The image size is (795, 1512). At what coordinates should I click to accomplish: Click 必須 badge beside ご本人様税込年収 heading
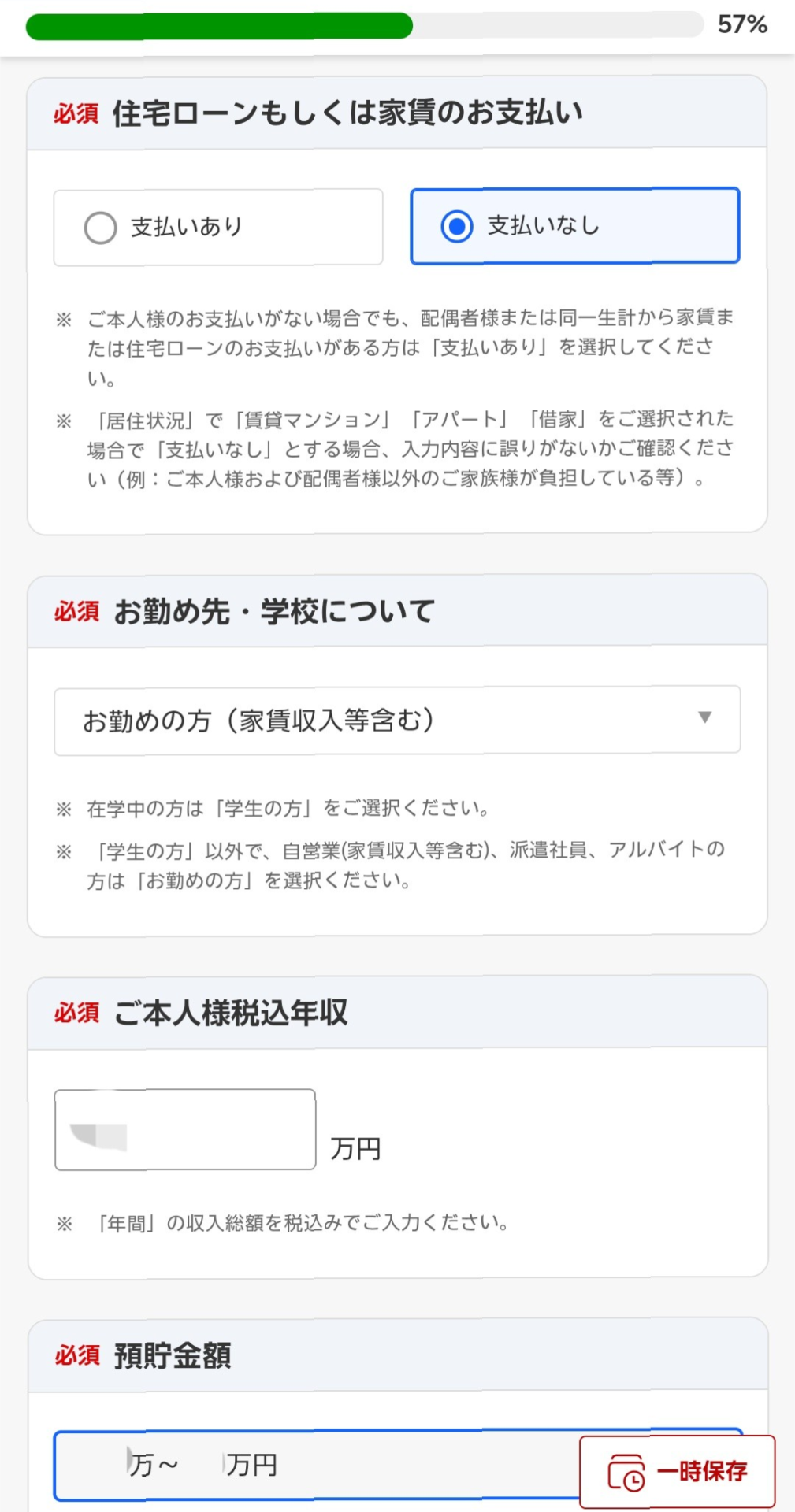(76, 1013)
